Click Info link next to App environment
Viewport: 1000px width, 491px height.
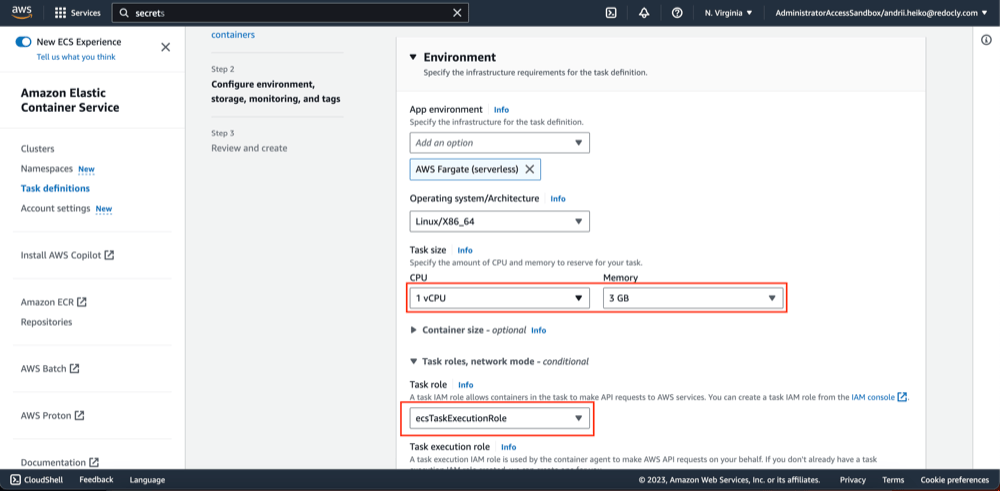[x=501, y=110]
